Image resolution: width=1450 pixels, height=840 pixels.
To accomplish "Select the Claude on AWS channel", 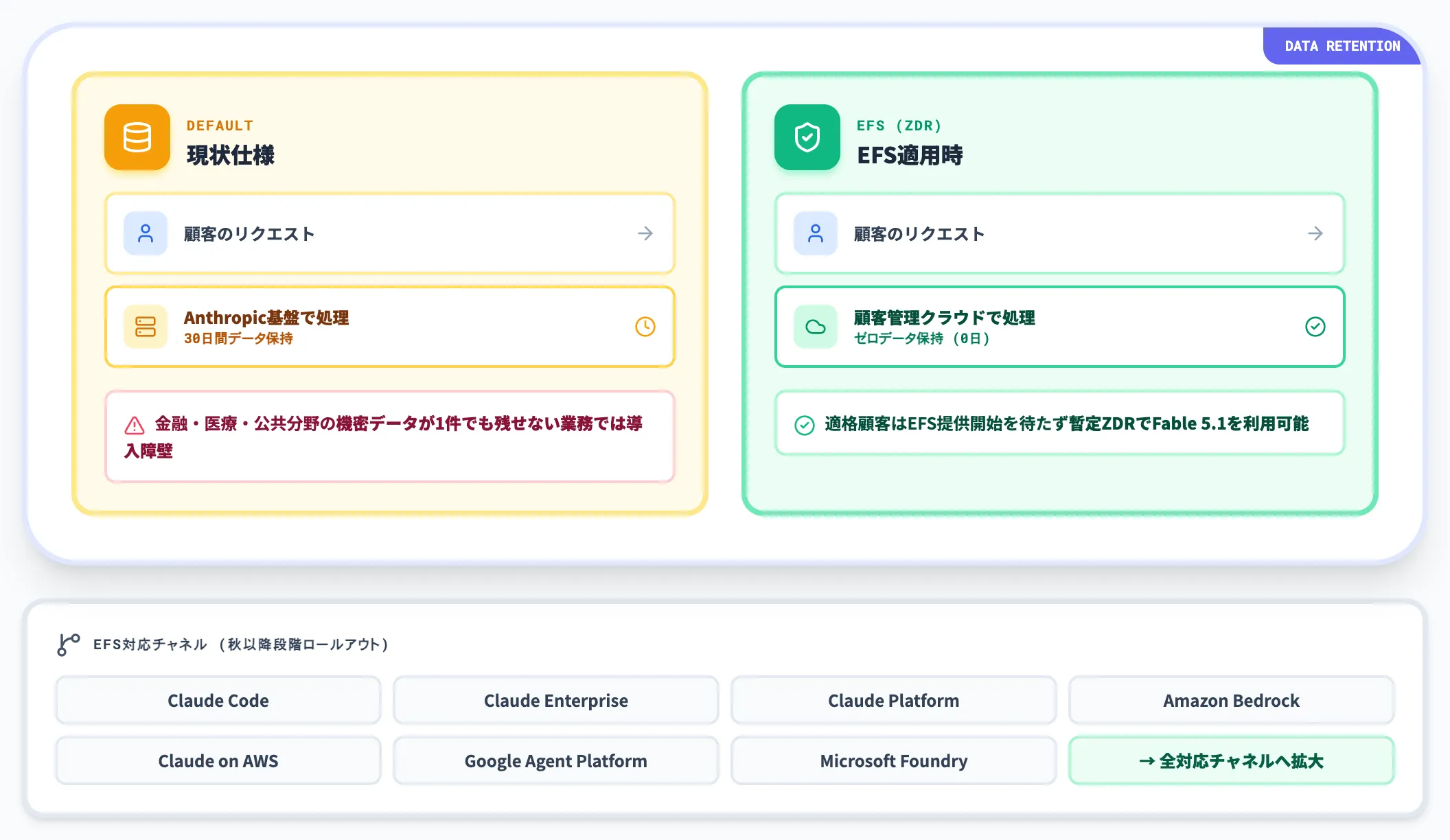I will coord(218,761).
